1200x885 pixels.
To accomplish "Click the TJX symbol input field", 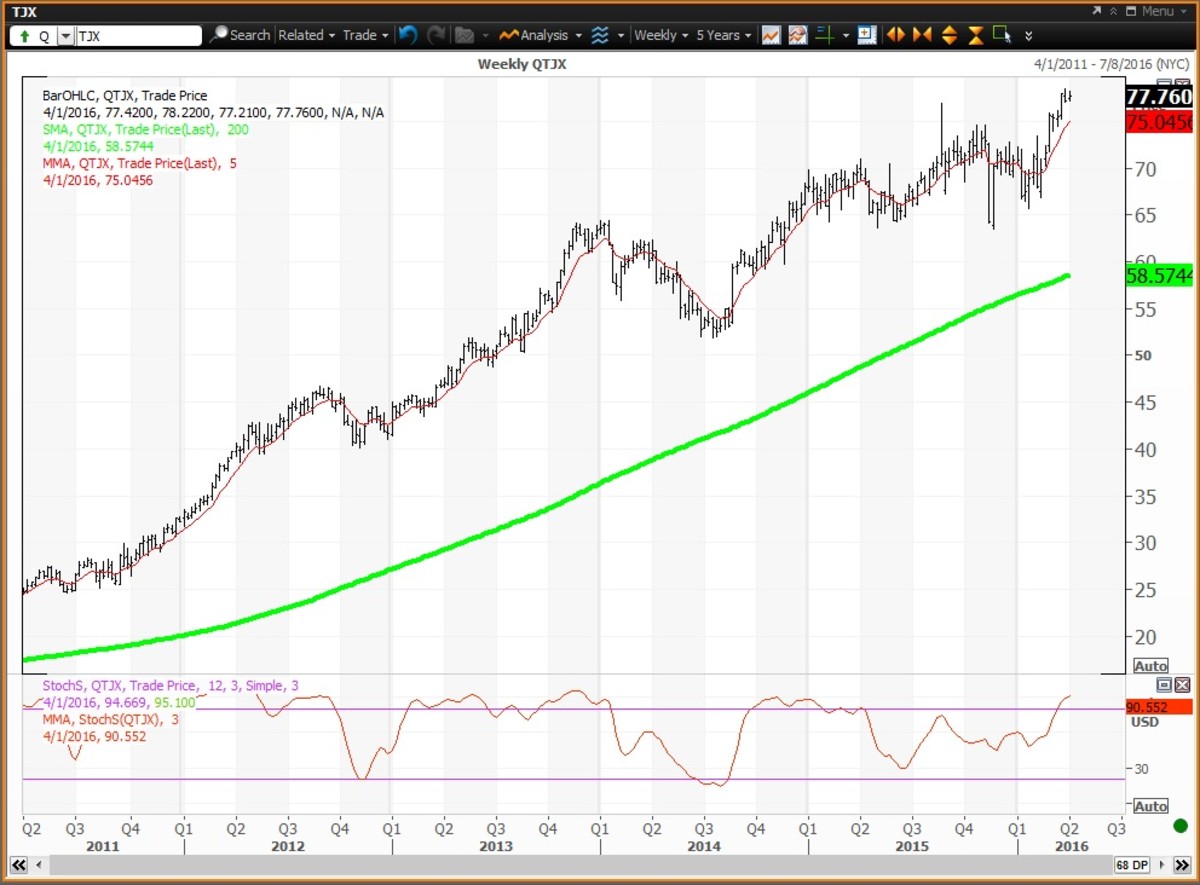I will 138,36.
